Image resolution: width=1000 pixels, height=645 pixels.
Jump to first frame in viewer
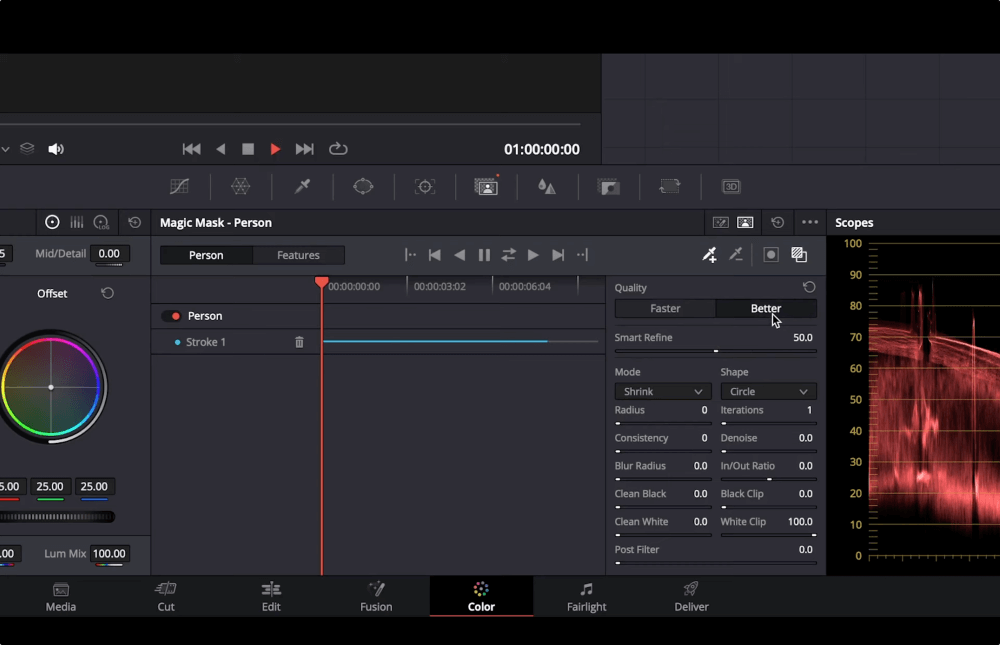[x=191, y=149]
